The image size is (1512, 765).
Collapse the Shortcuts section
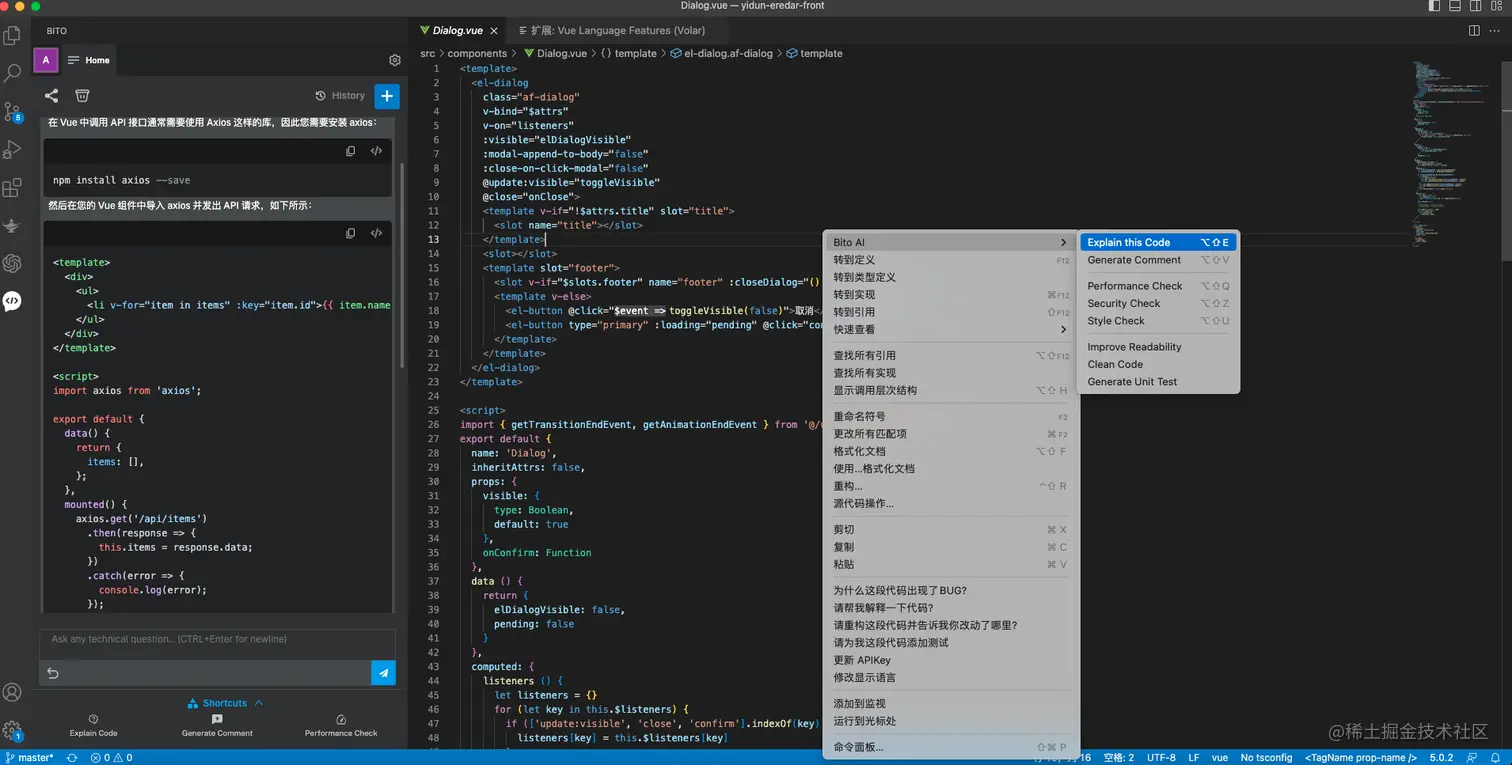pos(226,703)
